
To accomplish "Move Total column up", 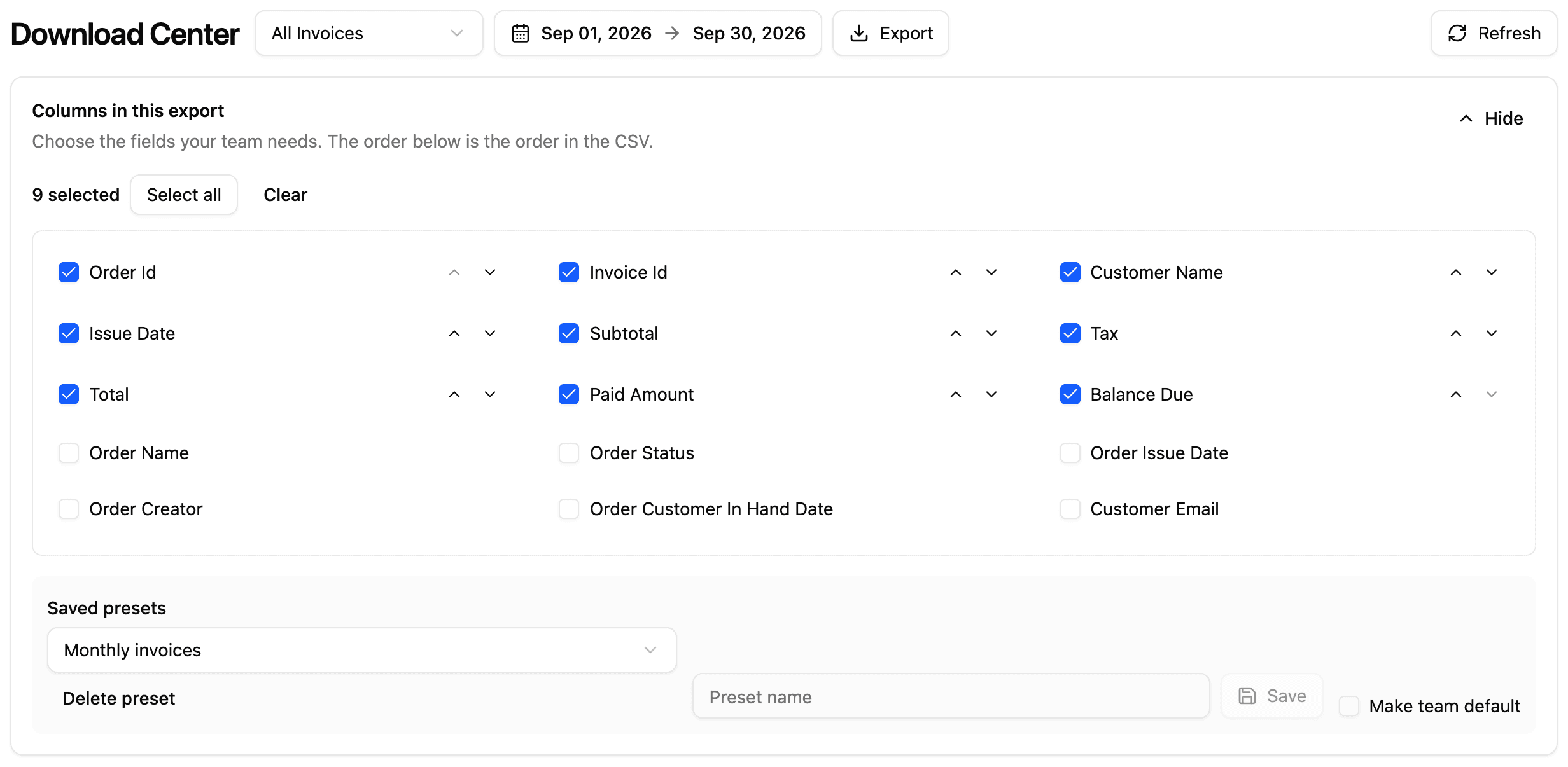I will click(454, 394).
